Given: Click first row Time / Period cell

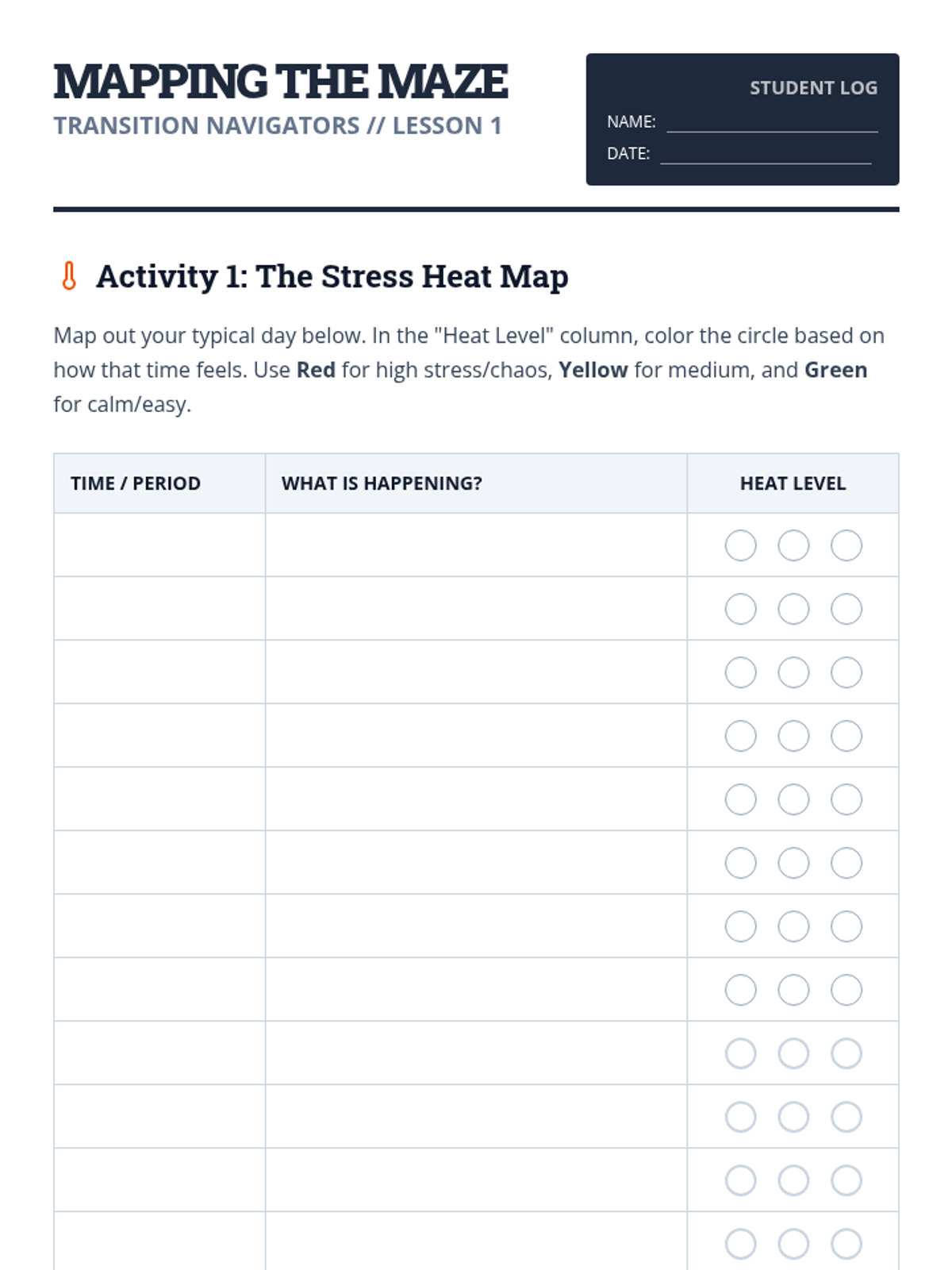Looking at the screenshot, I should click(x=159, y=545).
